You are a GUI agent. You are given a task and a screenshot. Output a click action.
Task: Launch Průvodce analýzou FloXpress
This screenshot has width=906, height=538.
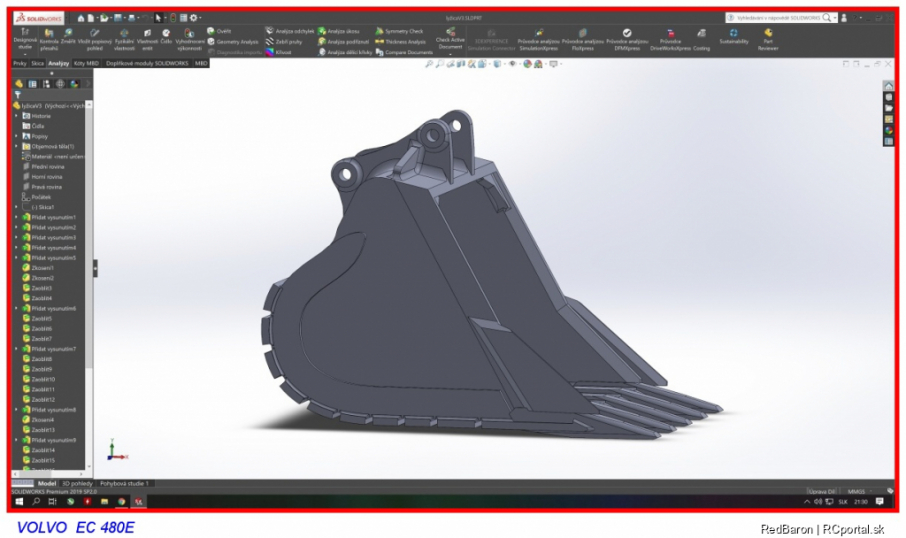tap(582, 39)
